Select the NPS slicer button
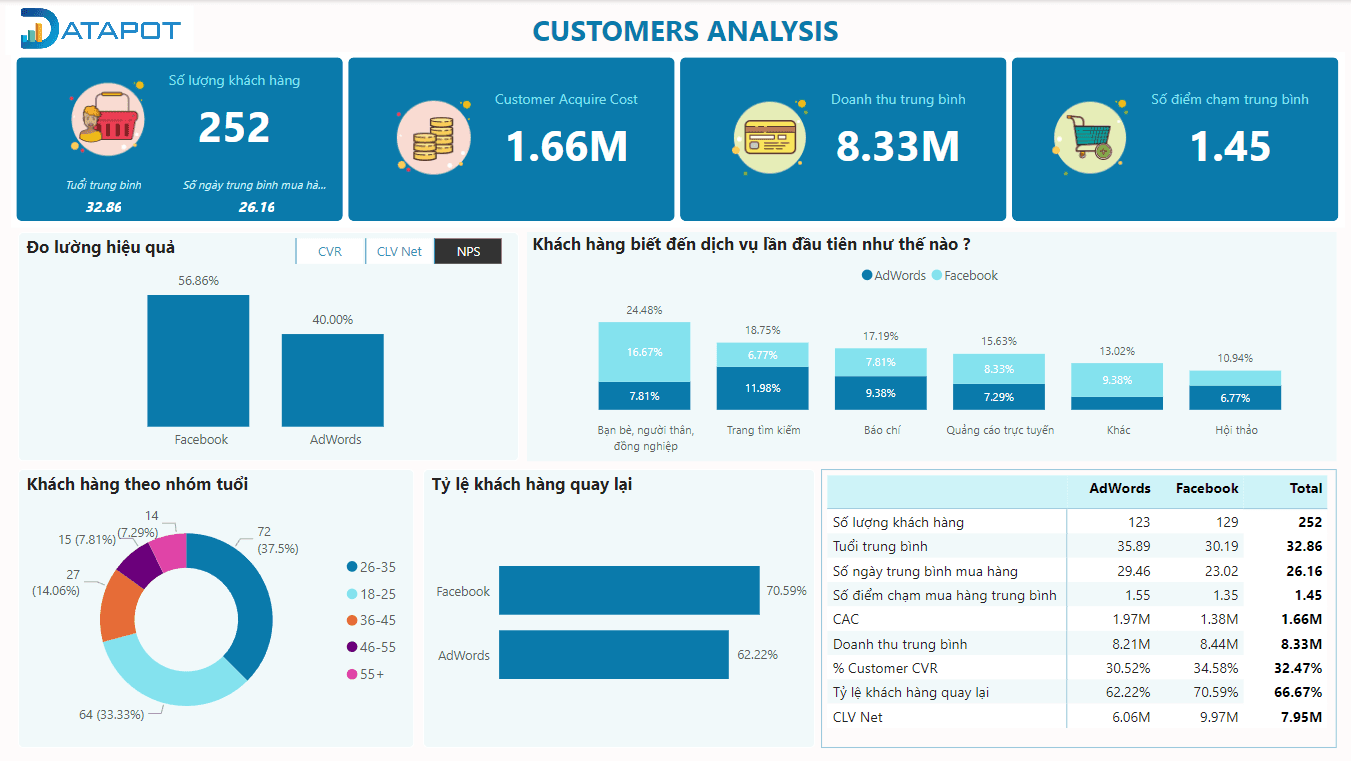Image resolution: width=1351 pixels, height=761 pixels. pos(468,251)
